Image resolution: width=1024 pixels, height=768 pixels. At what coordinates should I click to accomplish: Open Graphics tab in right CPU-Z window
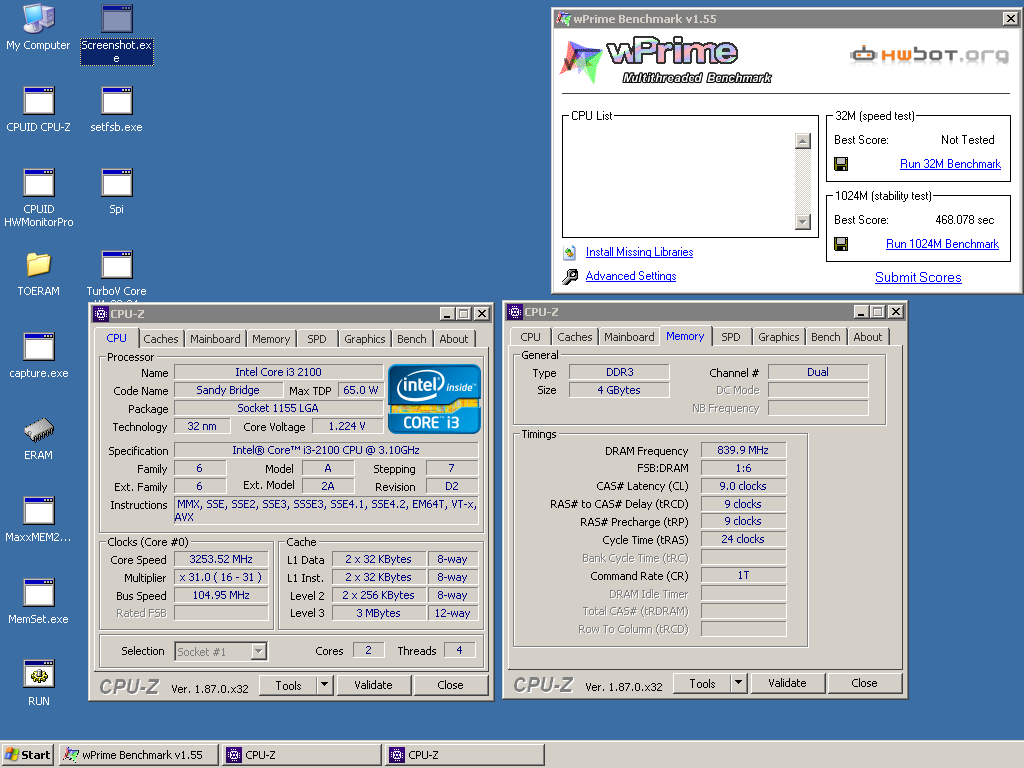[778, 337]
